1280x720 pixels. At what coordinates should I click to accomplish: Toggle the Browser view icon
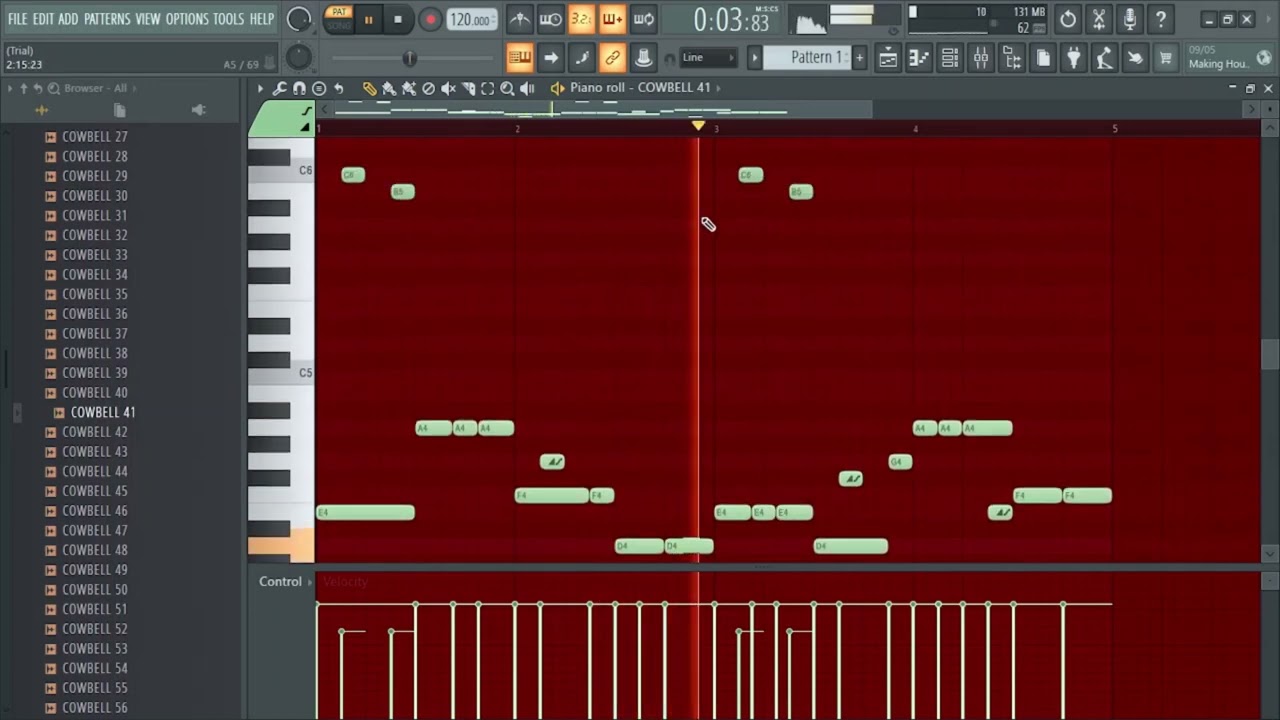pos(1012,58)
